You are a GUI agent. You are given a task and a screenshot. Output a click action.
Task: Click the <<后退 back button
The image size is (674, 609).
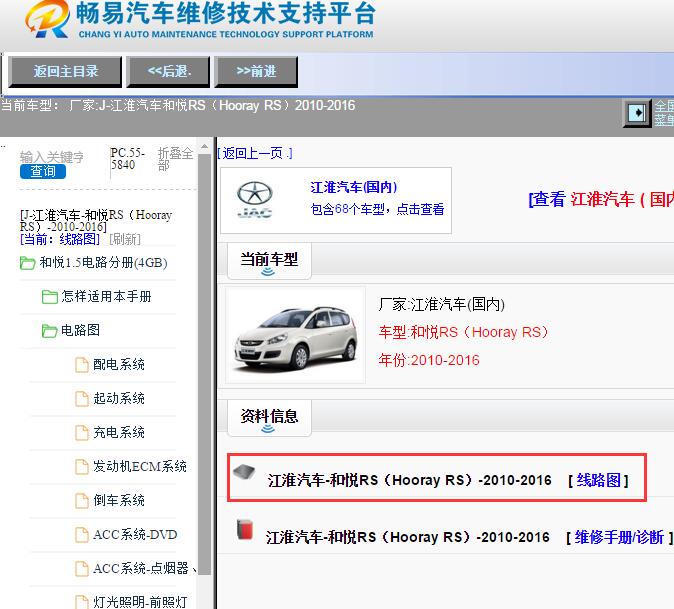tap(168, 71)
